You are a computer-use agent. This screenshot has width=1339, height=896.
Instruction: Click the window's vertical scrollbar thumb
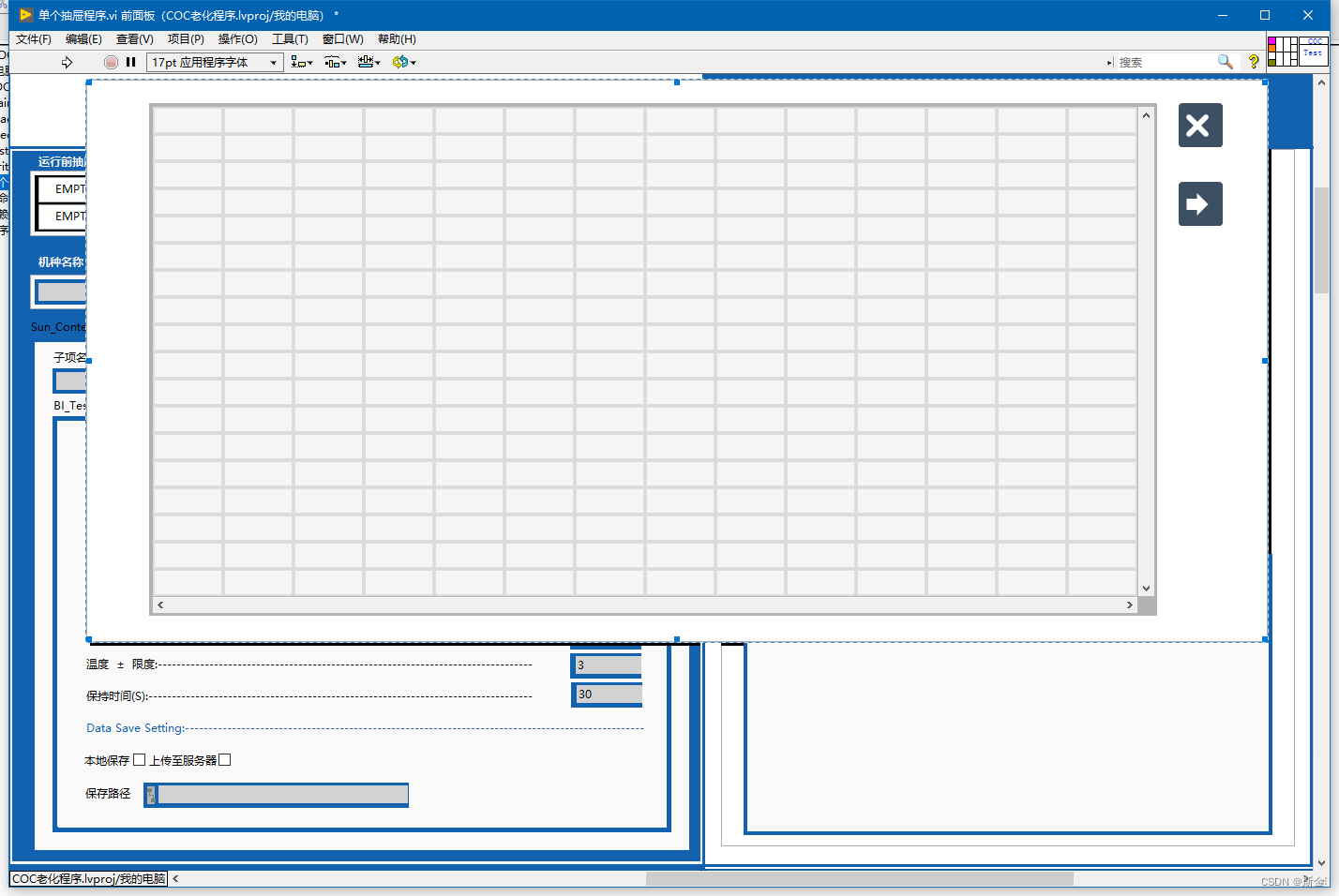[1321, 240]
